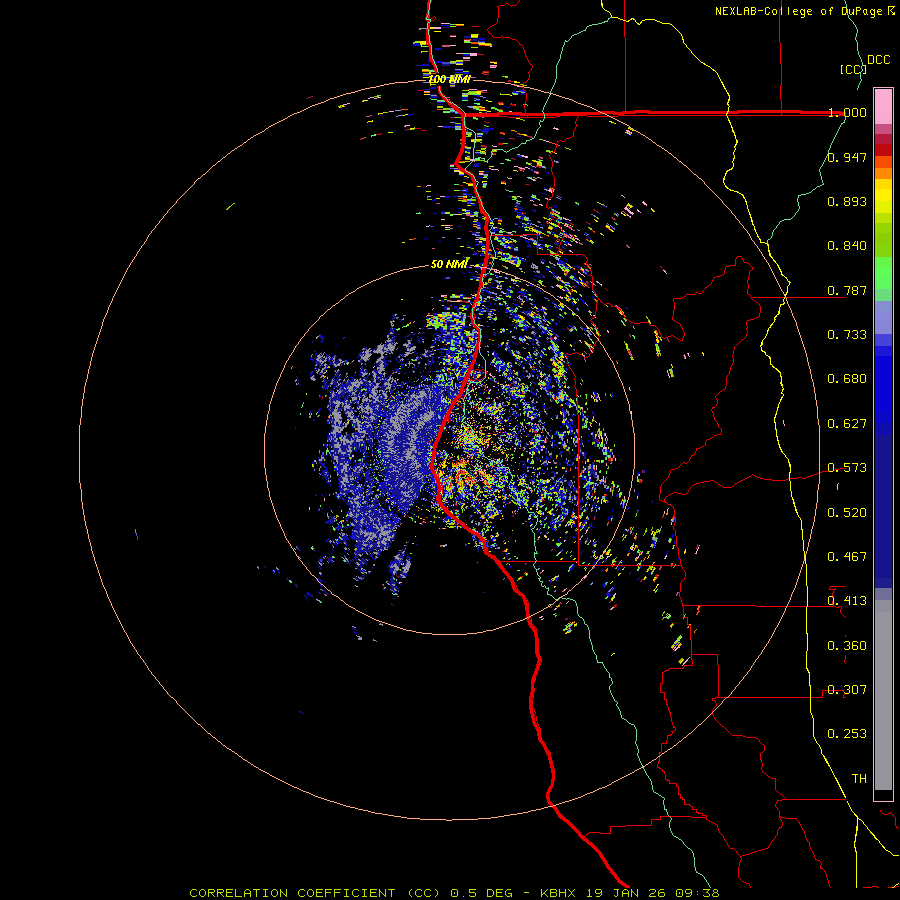Click the 0.680 scale value
Image resolution: width=900 pixels, height=900 pixels.
pos(847,379)
